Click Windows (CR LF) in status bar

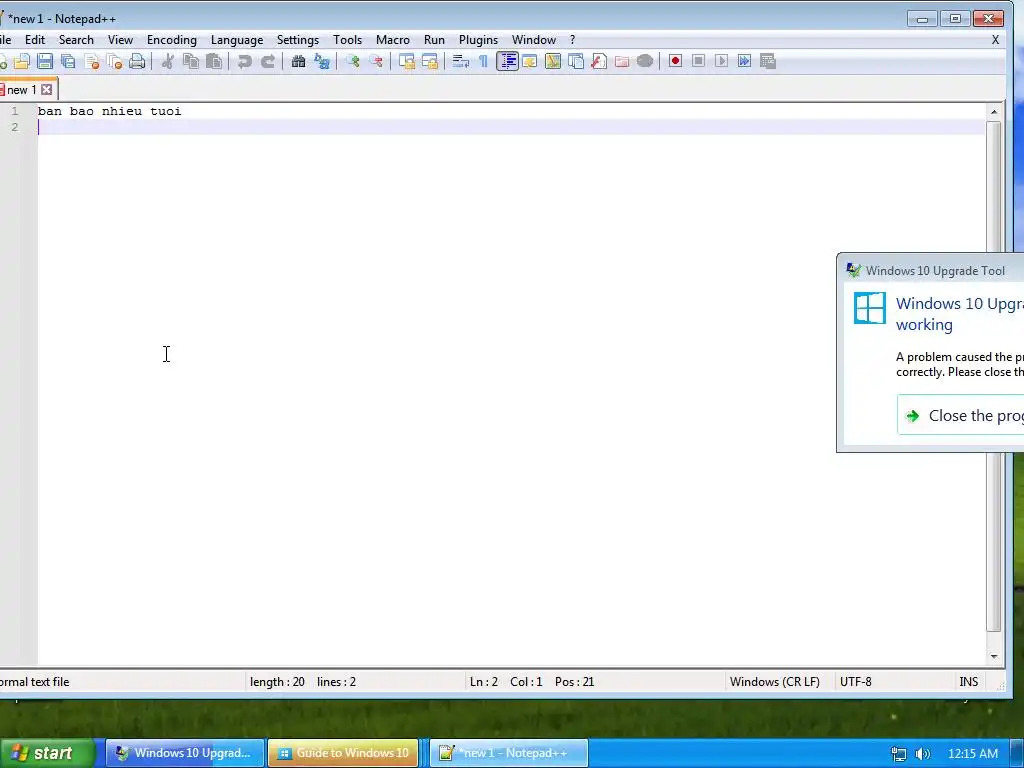775,682
